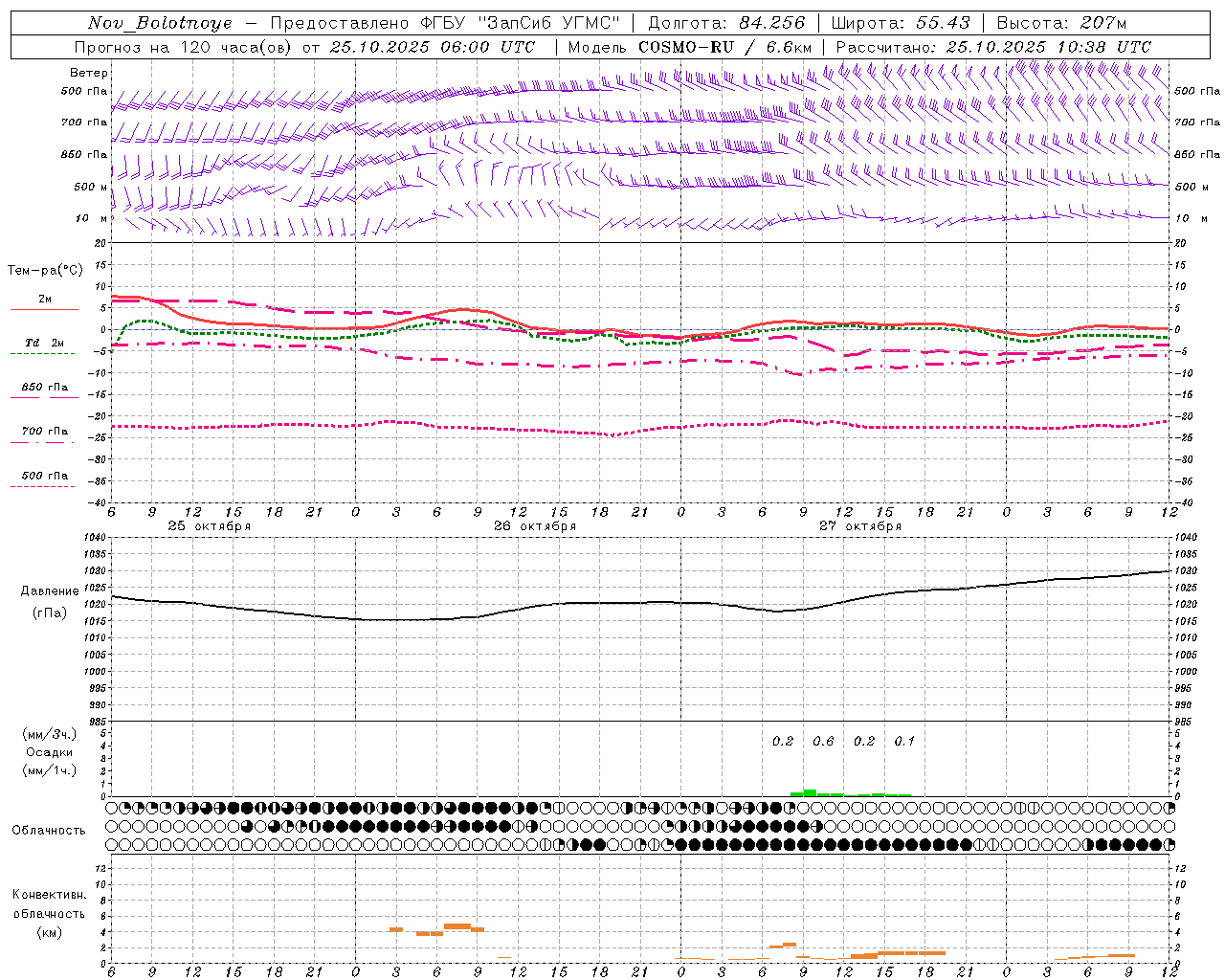This screenshot has height=980, width=1225.
Task: Click the 700 гПа entry in temperature legend
Action: pyautogui.click(x=45, y=432)
